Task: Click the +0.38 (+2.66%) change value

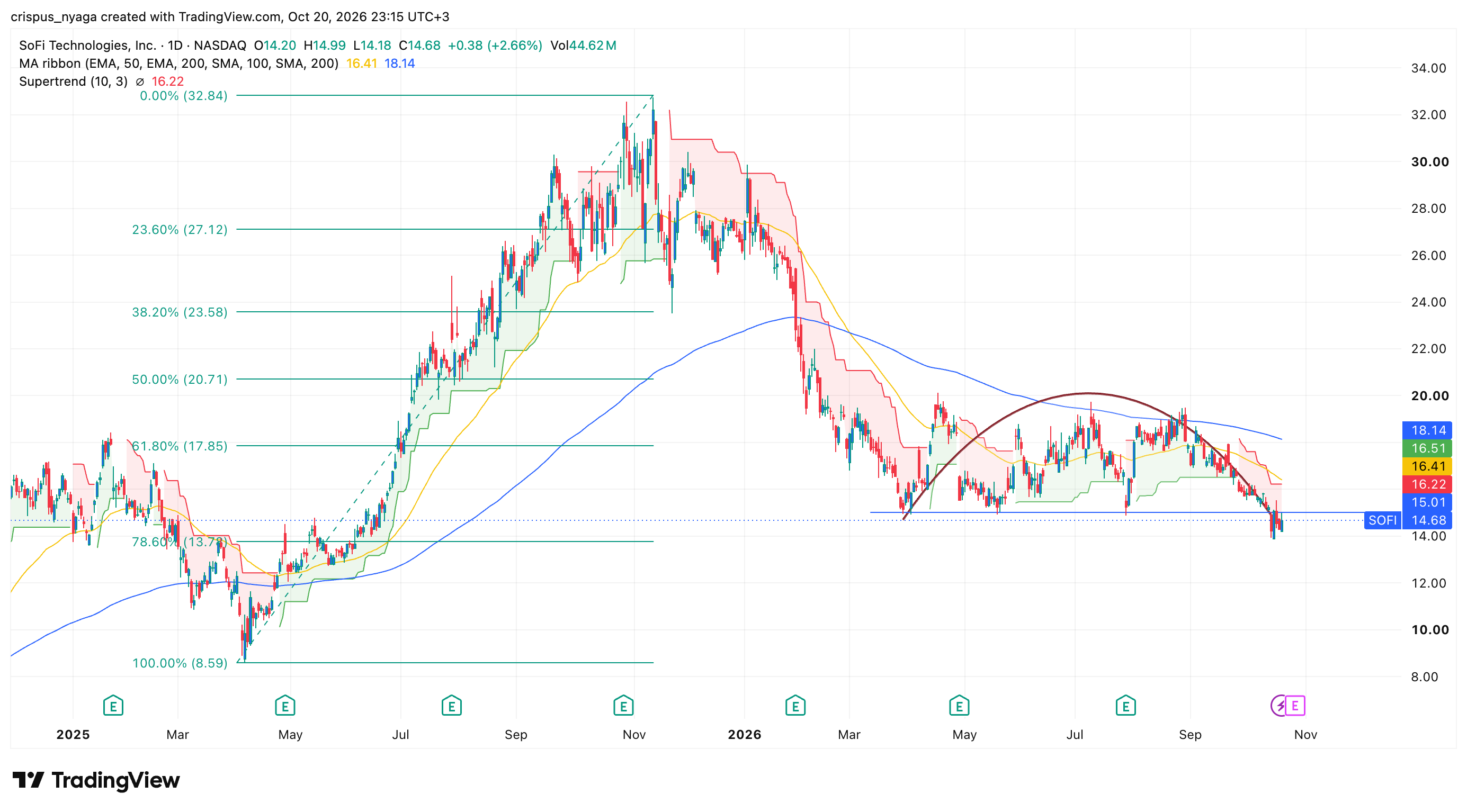Action: click(x=495, y=46)
